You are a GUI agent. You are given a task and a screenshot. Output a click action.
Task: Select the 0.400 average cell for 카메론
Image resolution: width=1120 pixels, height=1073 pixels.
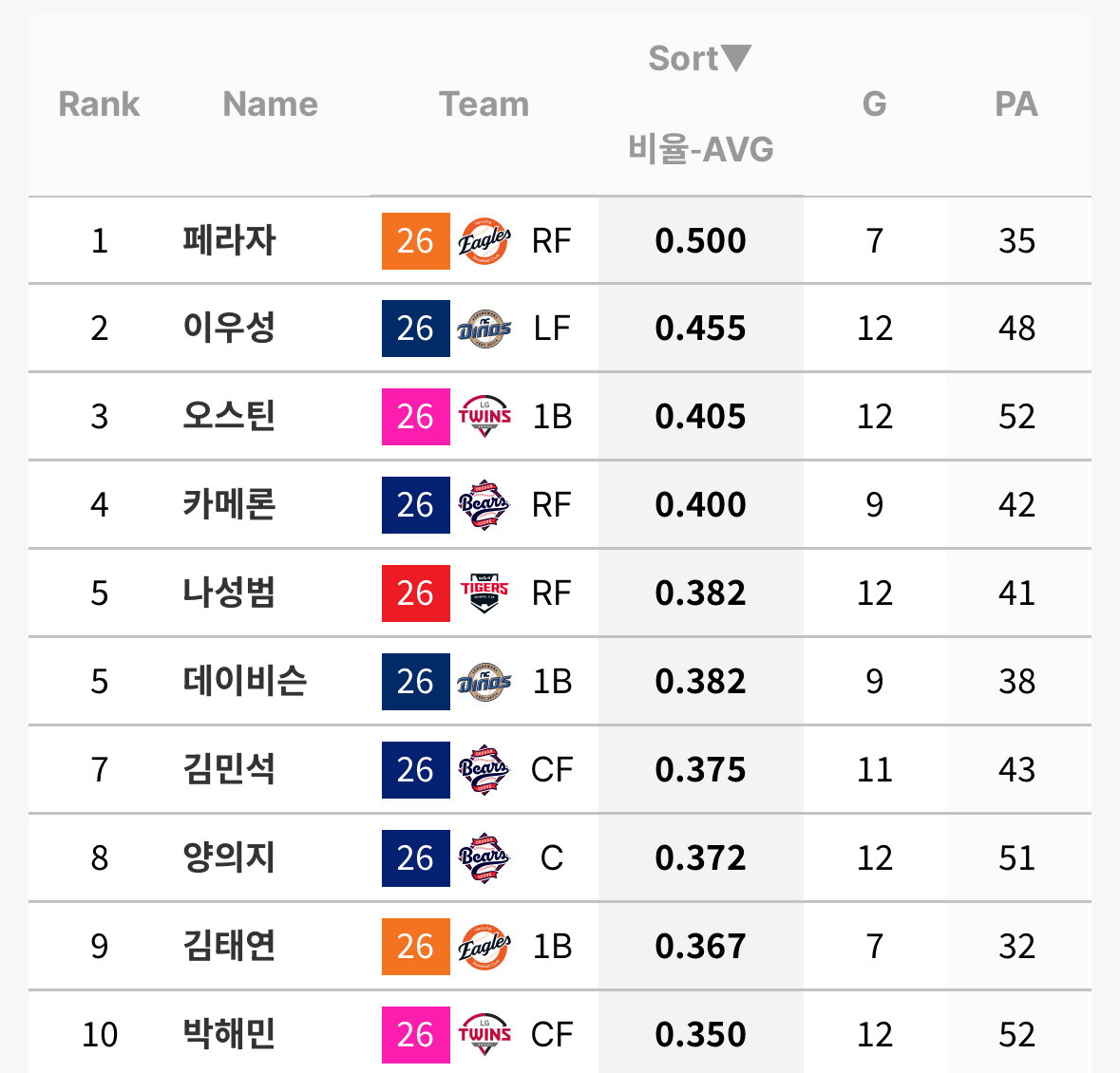click(x=701, y=505)
